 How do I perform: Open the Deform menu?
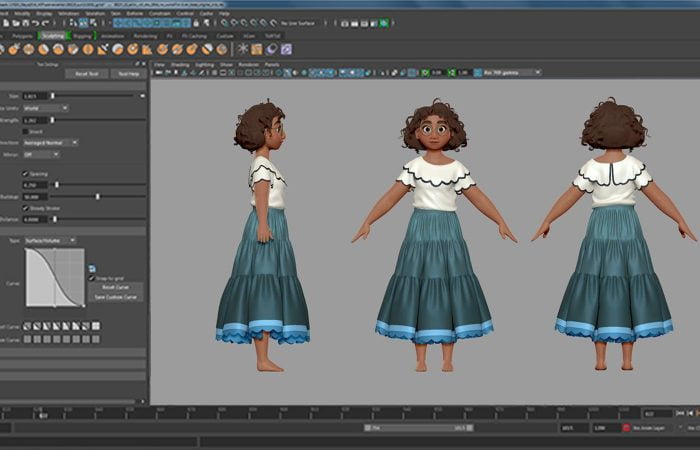[x=134, y=13]
